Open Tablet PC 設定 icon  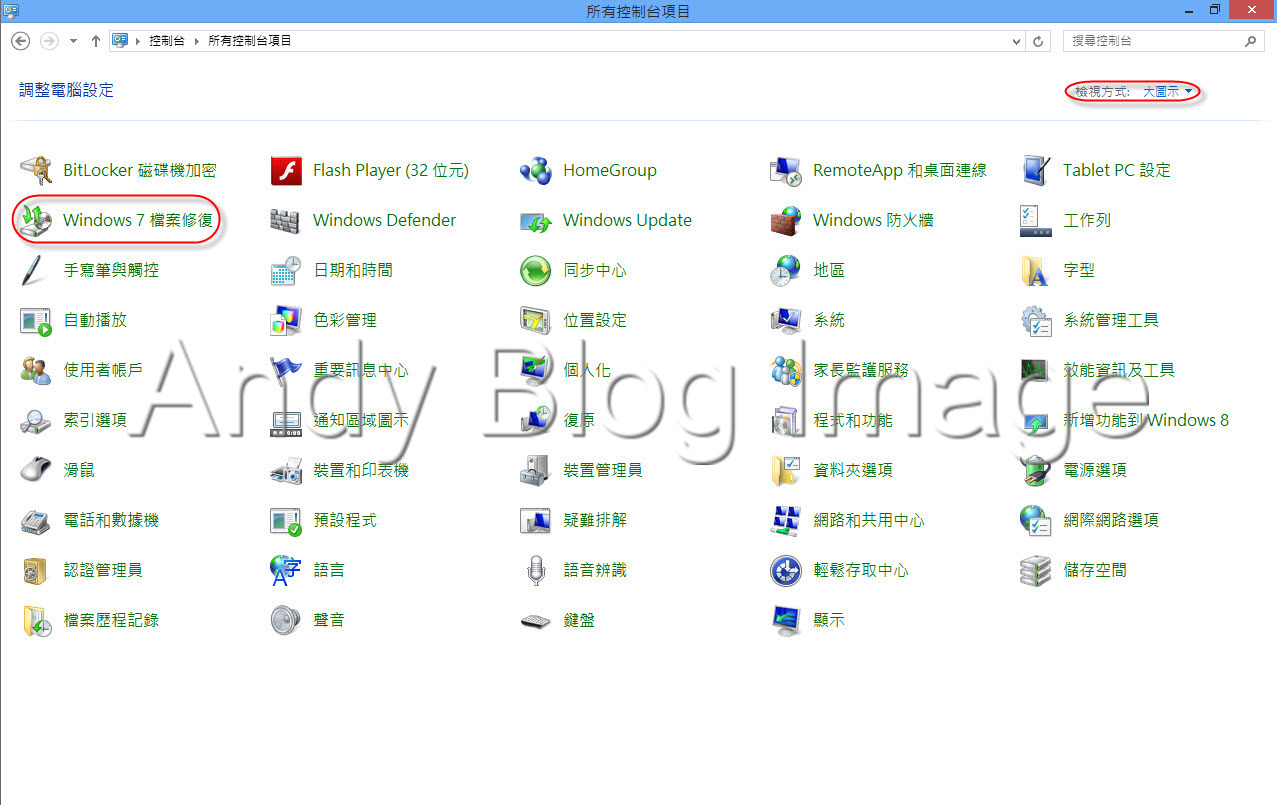point(1036,170)
